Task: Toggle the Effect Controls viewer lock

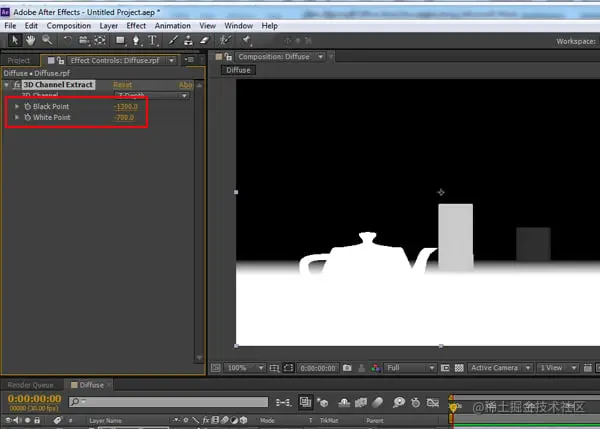Action: click(x=60, y=60)
